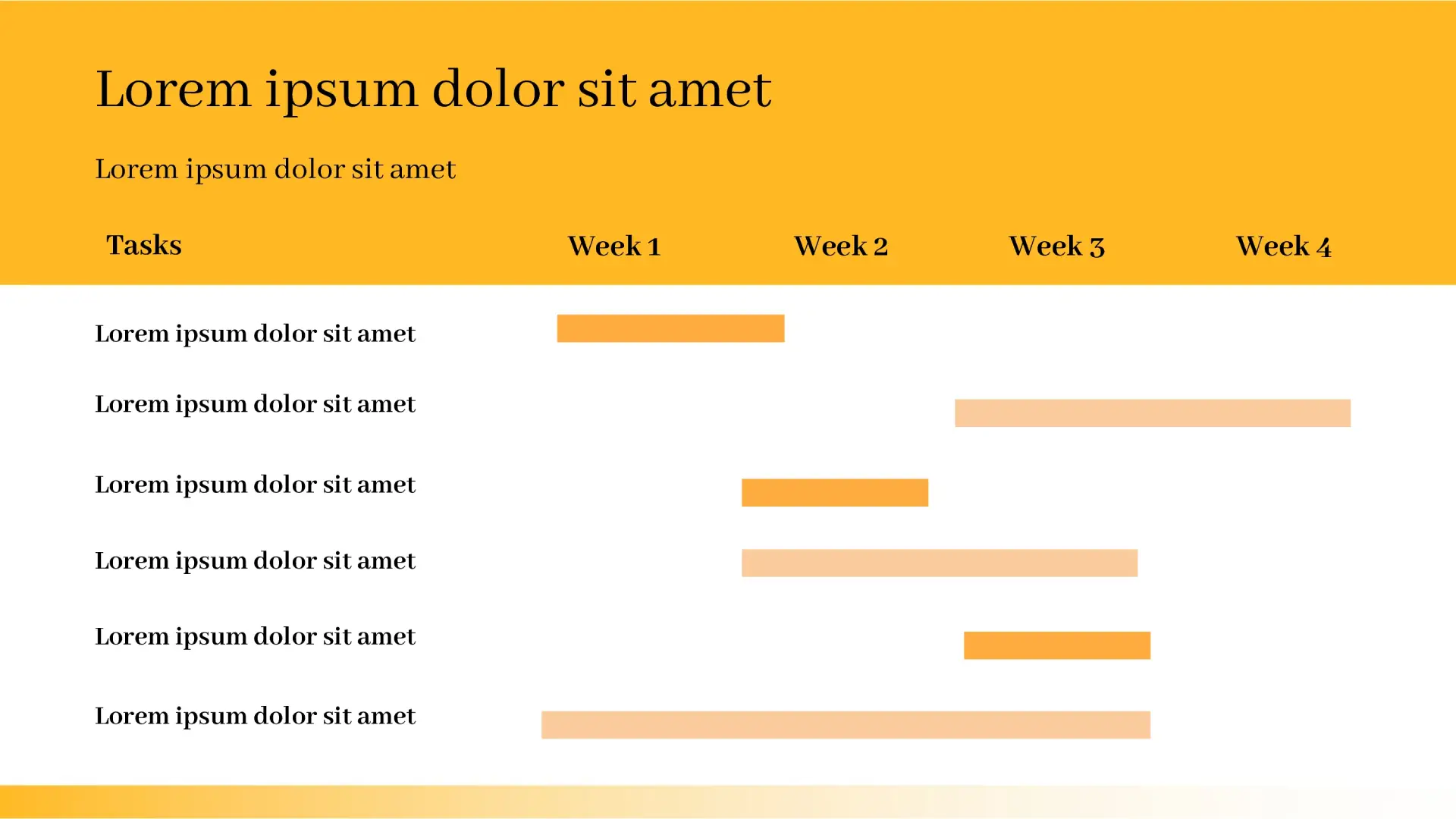Screen dimensions: 1456x819
Task: Select the third row's dark orange Week 2 bar
Action: (834, 493)
